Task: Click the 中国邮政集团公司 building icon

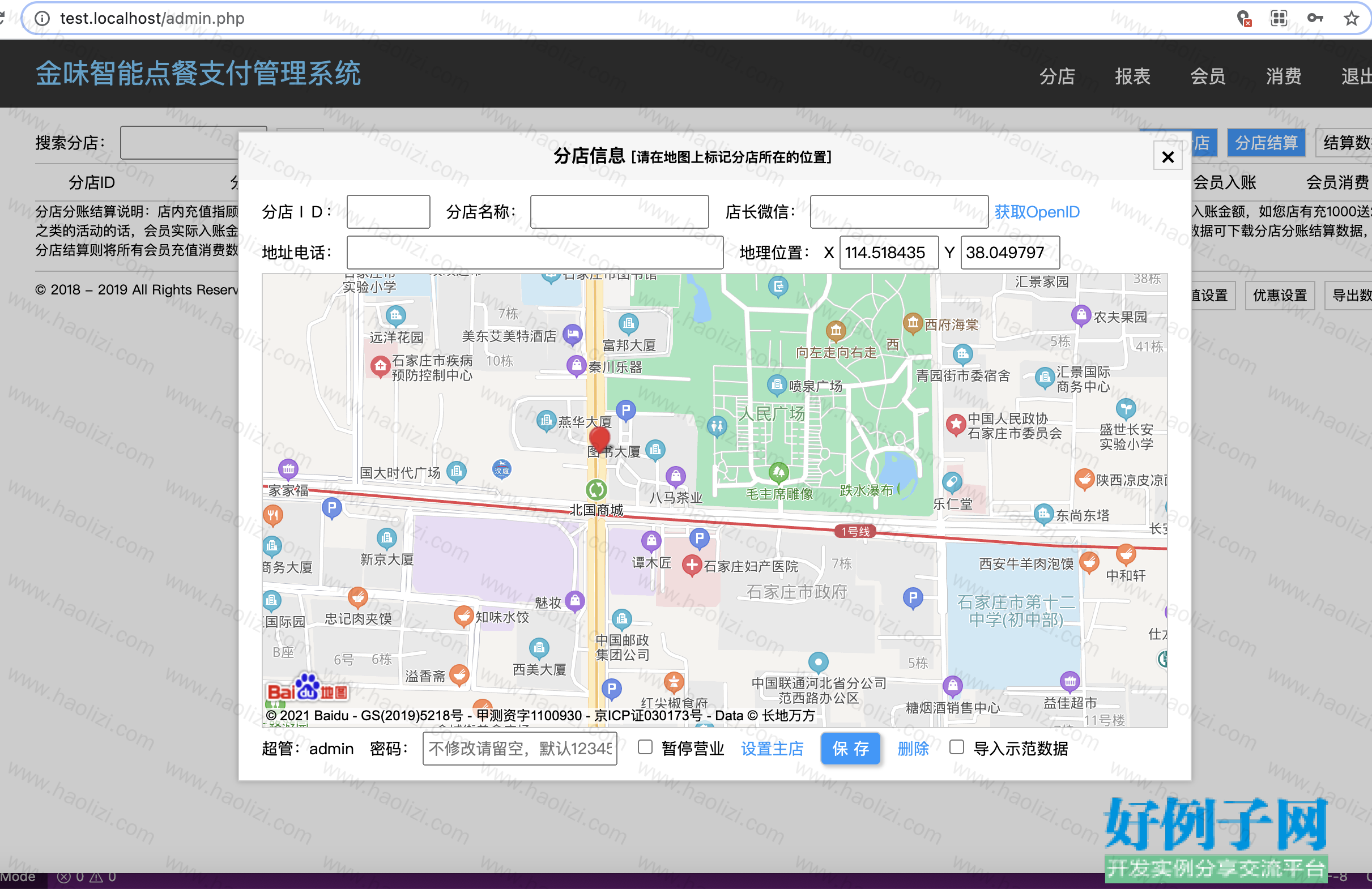Action: [621, 619]
